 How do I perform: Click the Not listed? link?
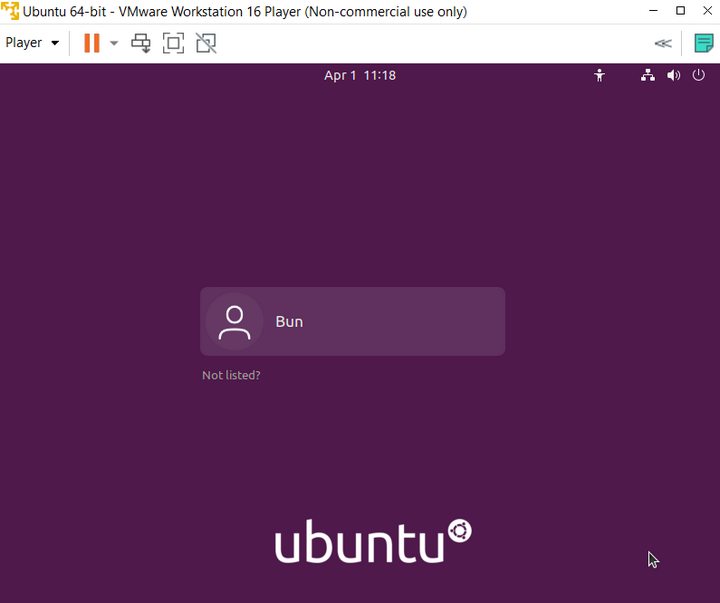pos(231,375)
